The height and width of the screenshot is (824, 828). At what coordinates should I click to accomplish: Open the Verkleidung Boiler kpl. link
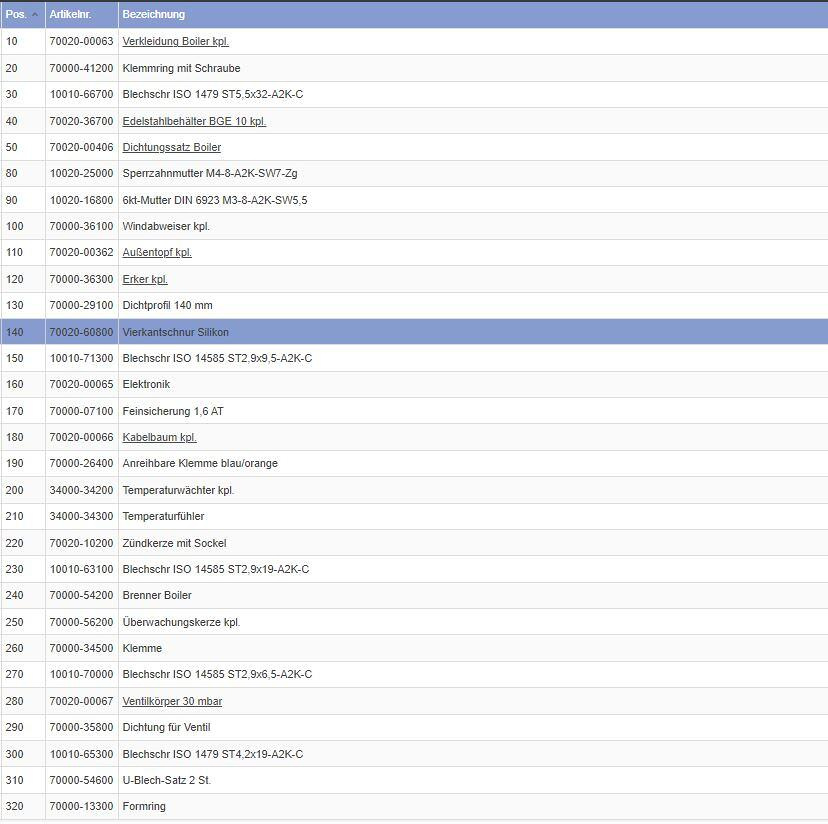[175, 42]
